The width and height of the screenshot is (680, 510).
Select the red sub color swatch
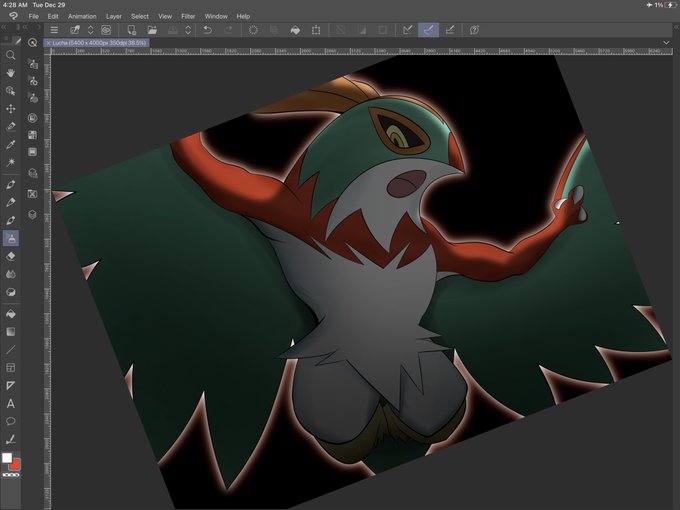click(15, 464)
